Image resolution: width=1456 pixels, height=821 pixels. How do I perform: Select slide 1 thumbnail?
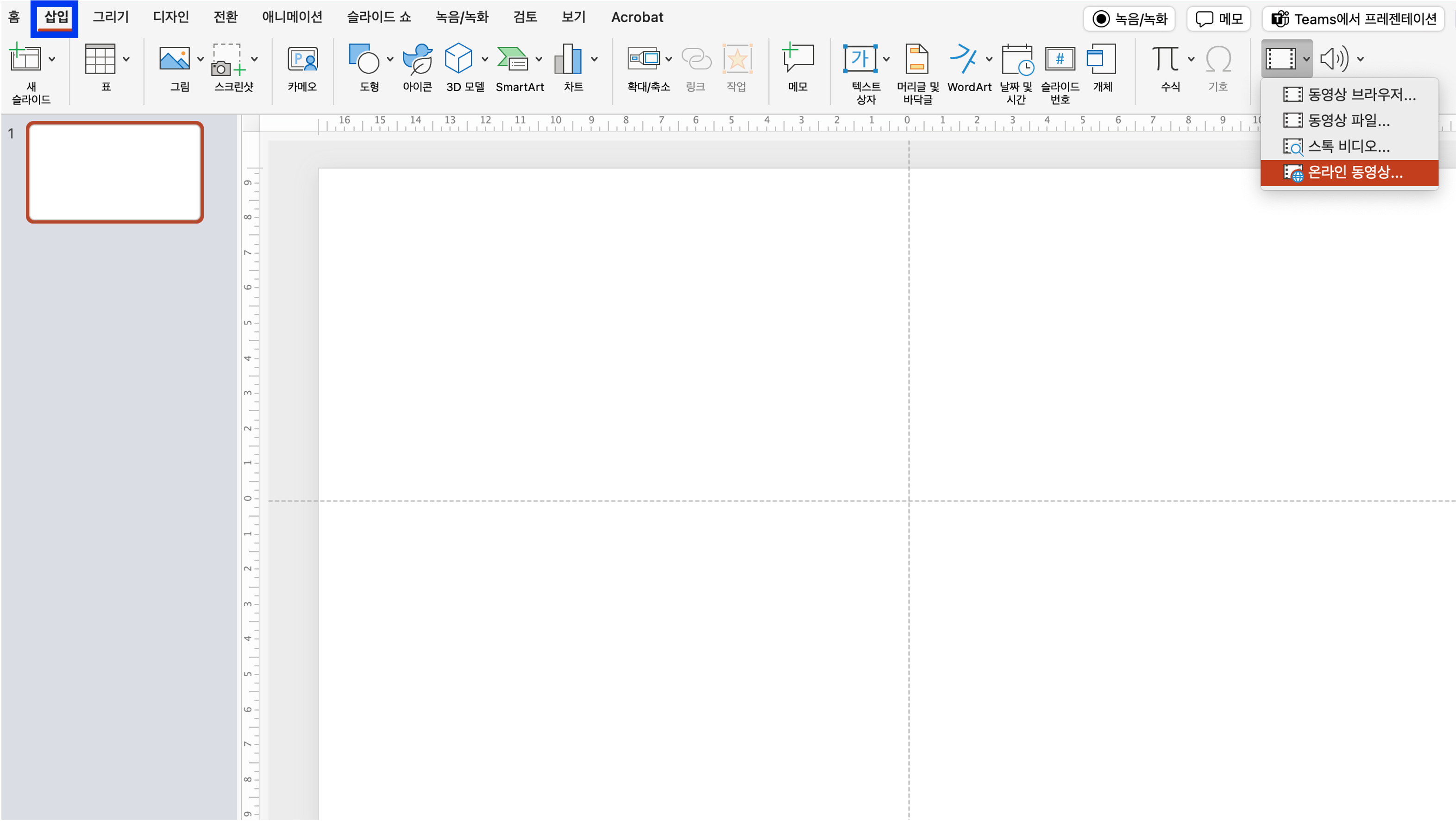tap(115, 172)
